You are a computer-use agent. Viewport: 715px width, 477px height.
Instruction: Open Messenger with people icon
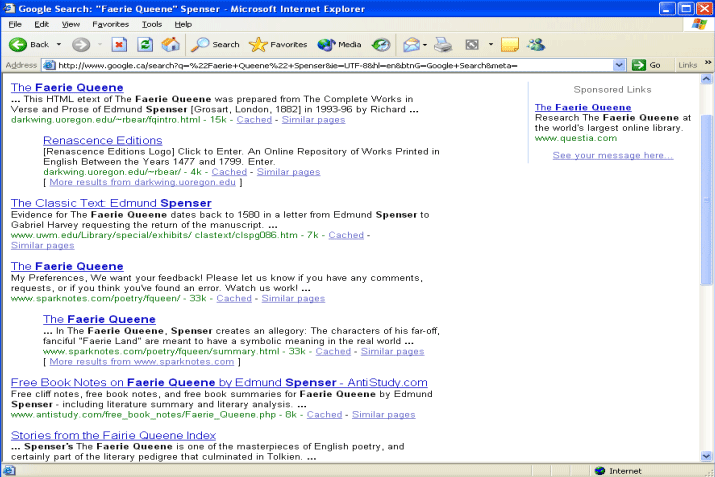click(x=536, y=45)
